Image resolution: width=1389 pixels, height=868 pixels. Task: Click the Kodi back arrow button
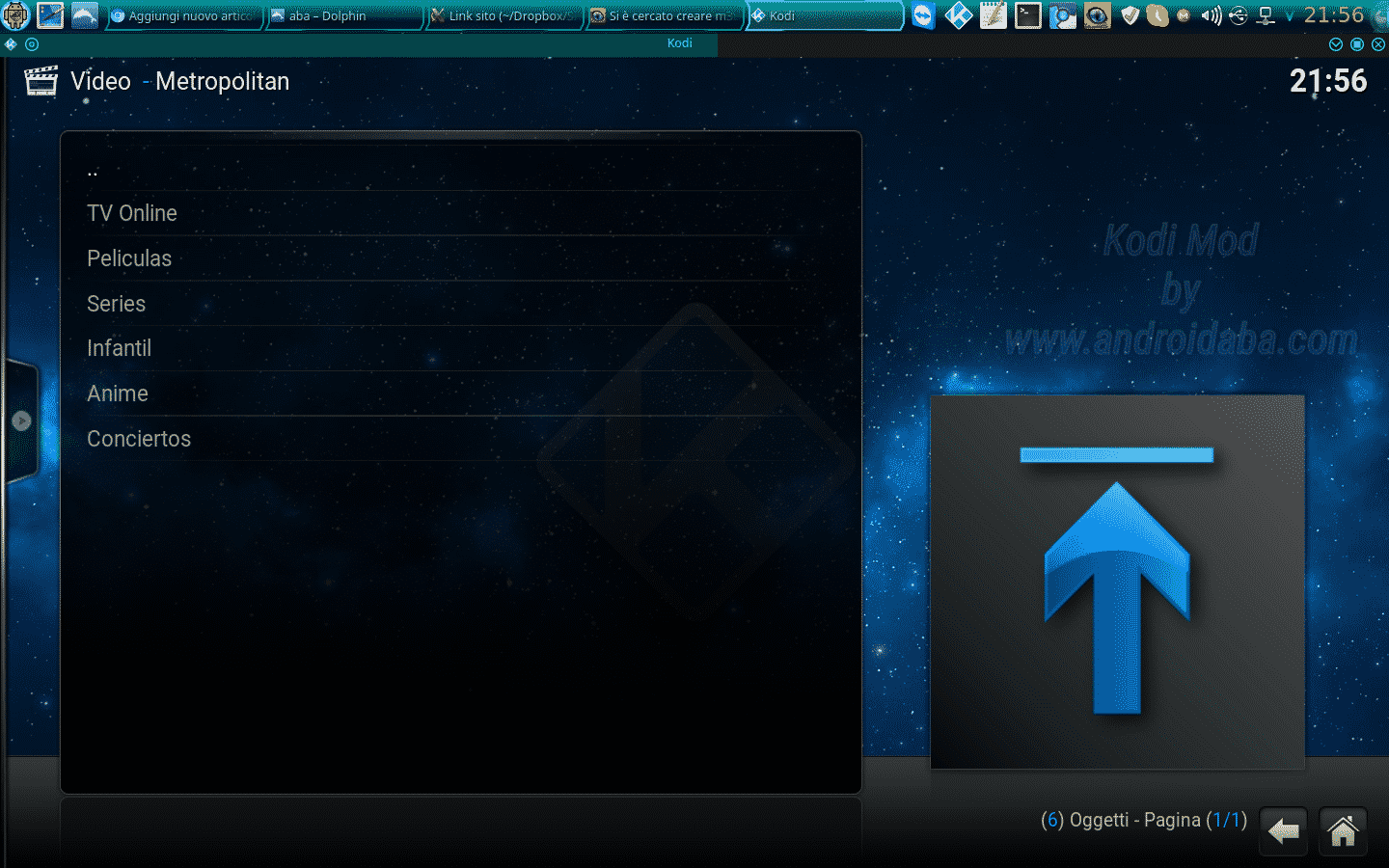point(1283,830)
